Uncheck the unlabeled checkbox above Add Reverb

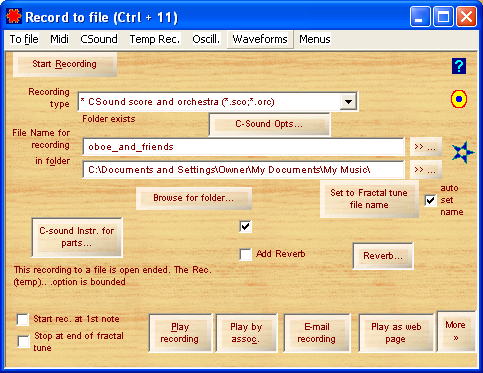point(246,227)
